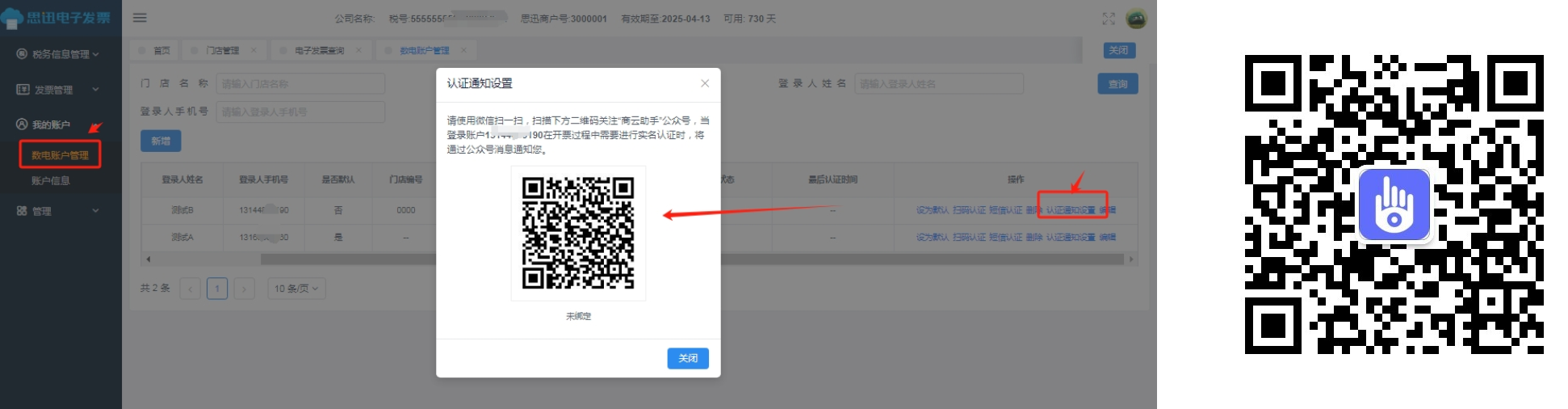The height and width of the screenshot is (409, 1568).
Task: Click the 登录人手机号 input field
Action: click(x=300, y=112)
